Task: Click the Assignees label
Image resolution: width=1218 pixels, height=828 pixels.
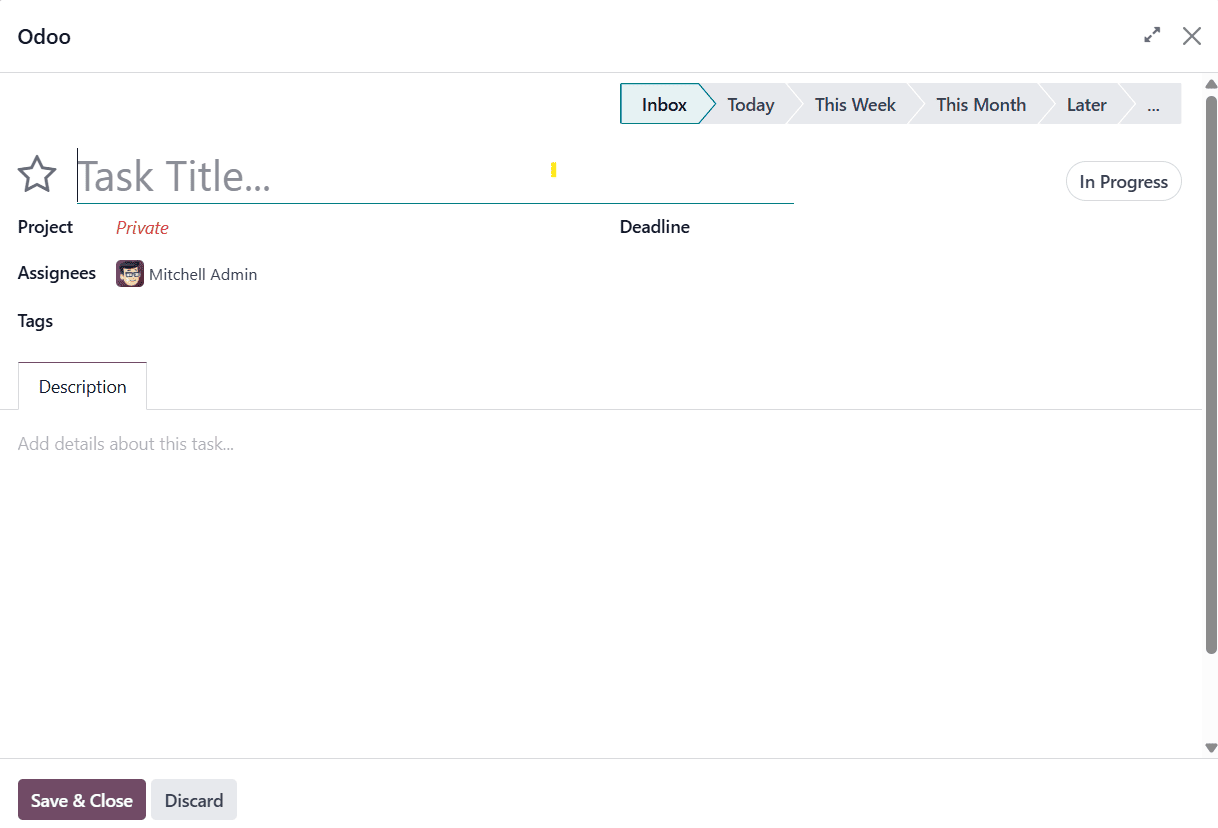Action: pyautogui.click(x=57, y=273)
